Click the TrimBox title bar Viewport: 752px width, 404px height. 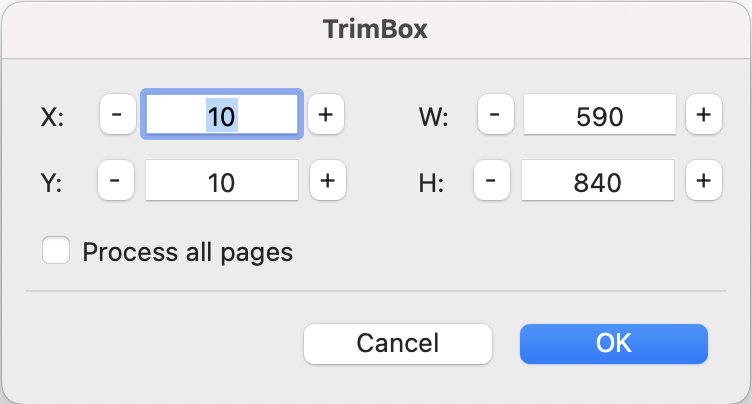point(376,29)
